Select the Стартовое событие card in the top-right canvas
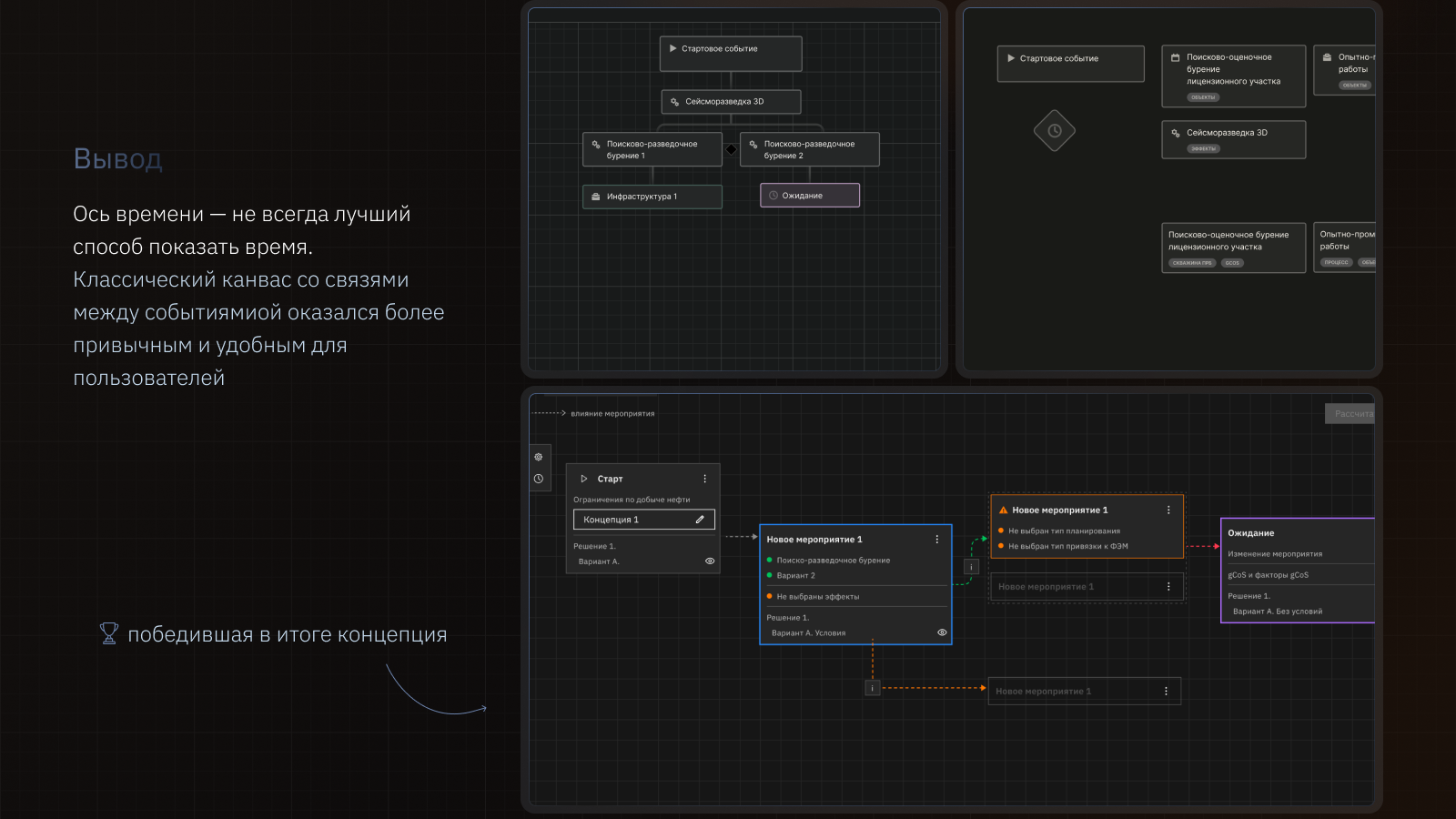 tap(1071, 64)
